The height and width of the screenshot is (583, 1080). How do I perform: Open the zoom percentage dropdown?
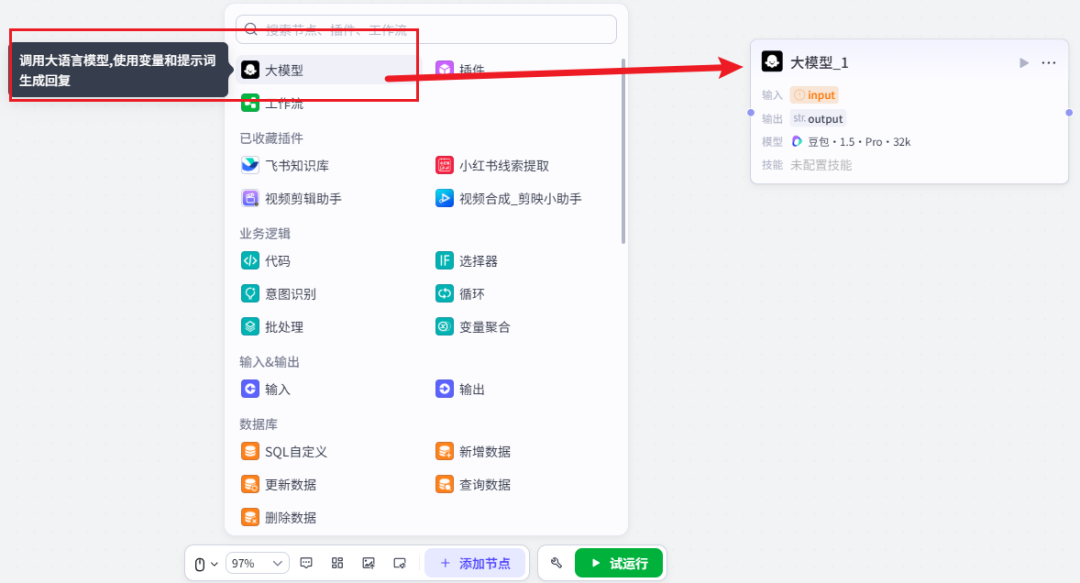coord(258,563)
